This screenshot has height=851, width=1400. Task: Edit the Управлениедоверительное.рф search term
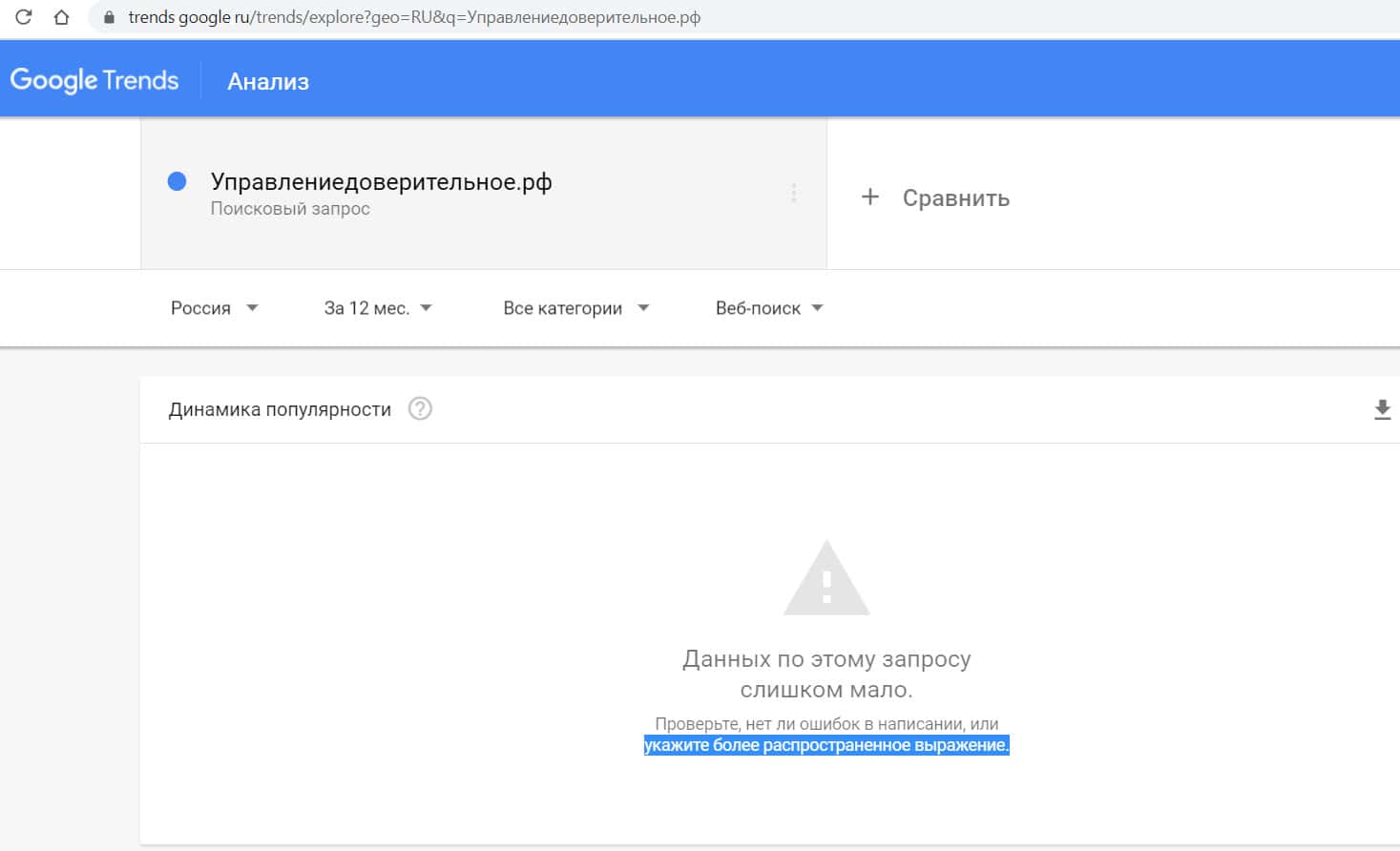tap(381, 182)
